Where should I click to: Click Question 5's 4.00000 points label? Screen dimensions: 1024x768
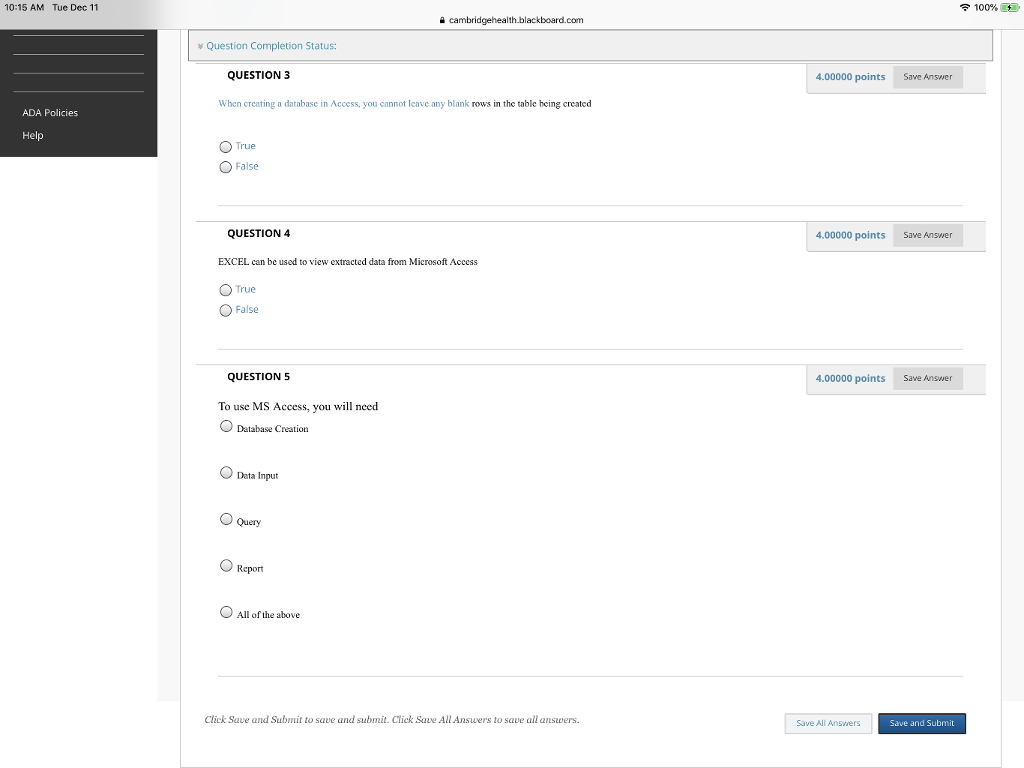click(x=850, y=378)
